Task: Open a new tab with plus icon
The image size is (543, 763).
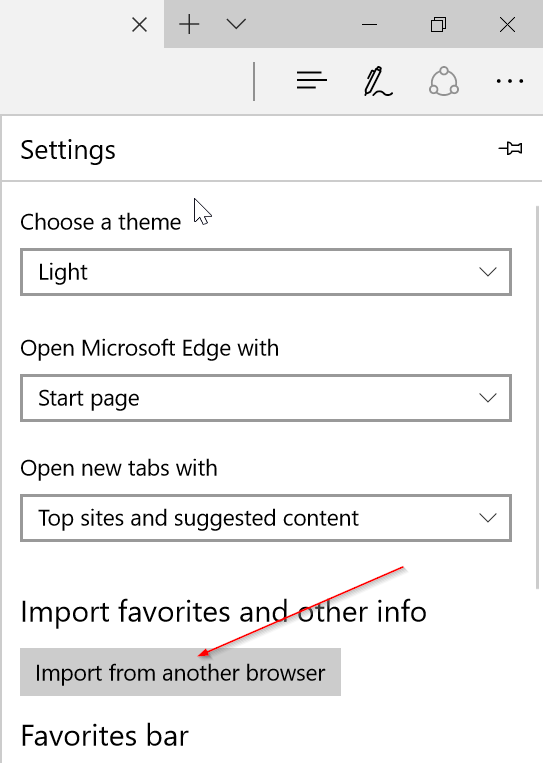Action: point(189,24)
